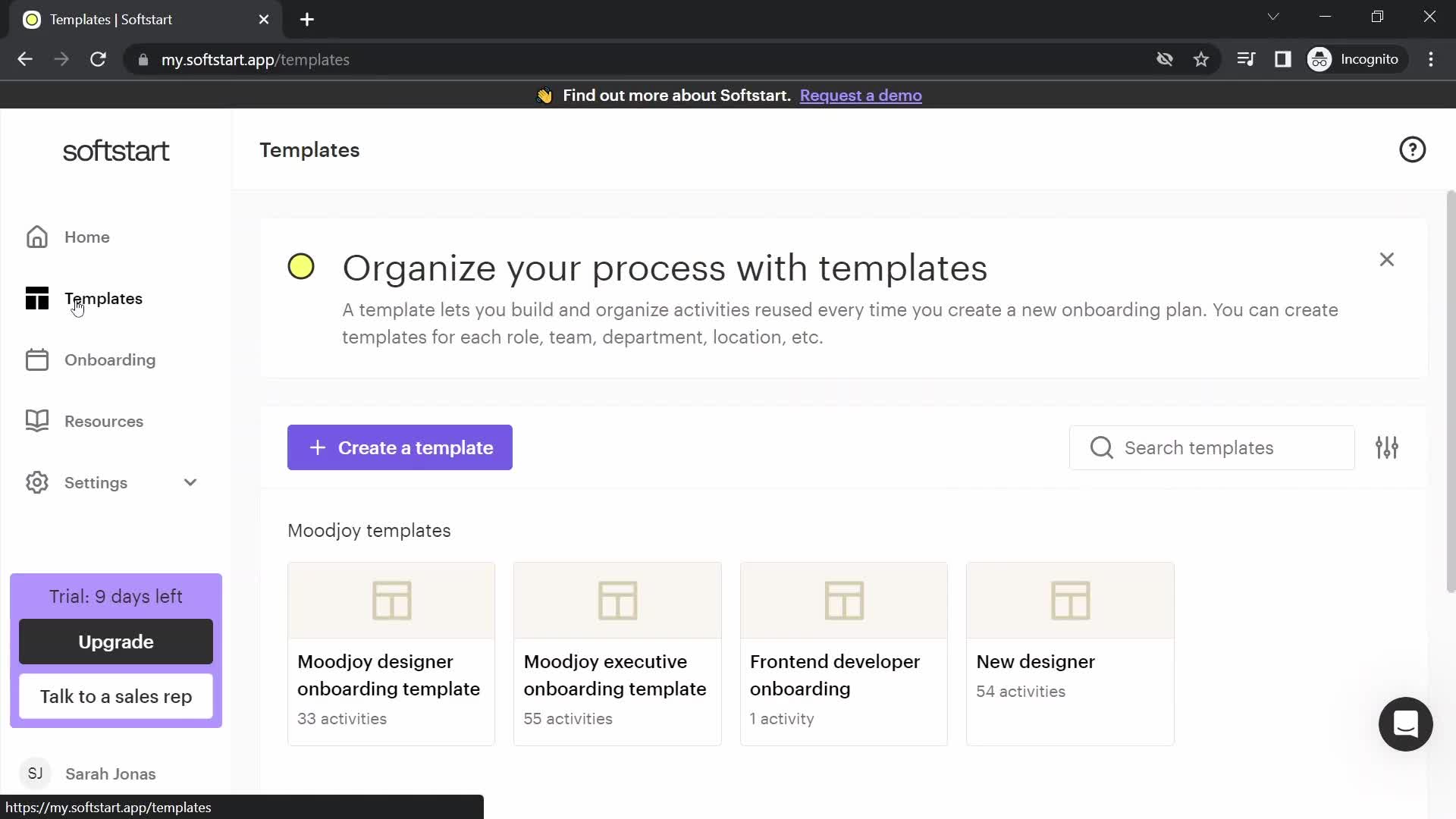Viewport: 1456px width, 819px height.
Task: Open a new browser tab
Action: click(x=307, y=20)
